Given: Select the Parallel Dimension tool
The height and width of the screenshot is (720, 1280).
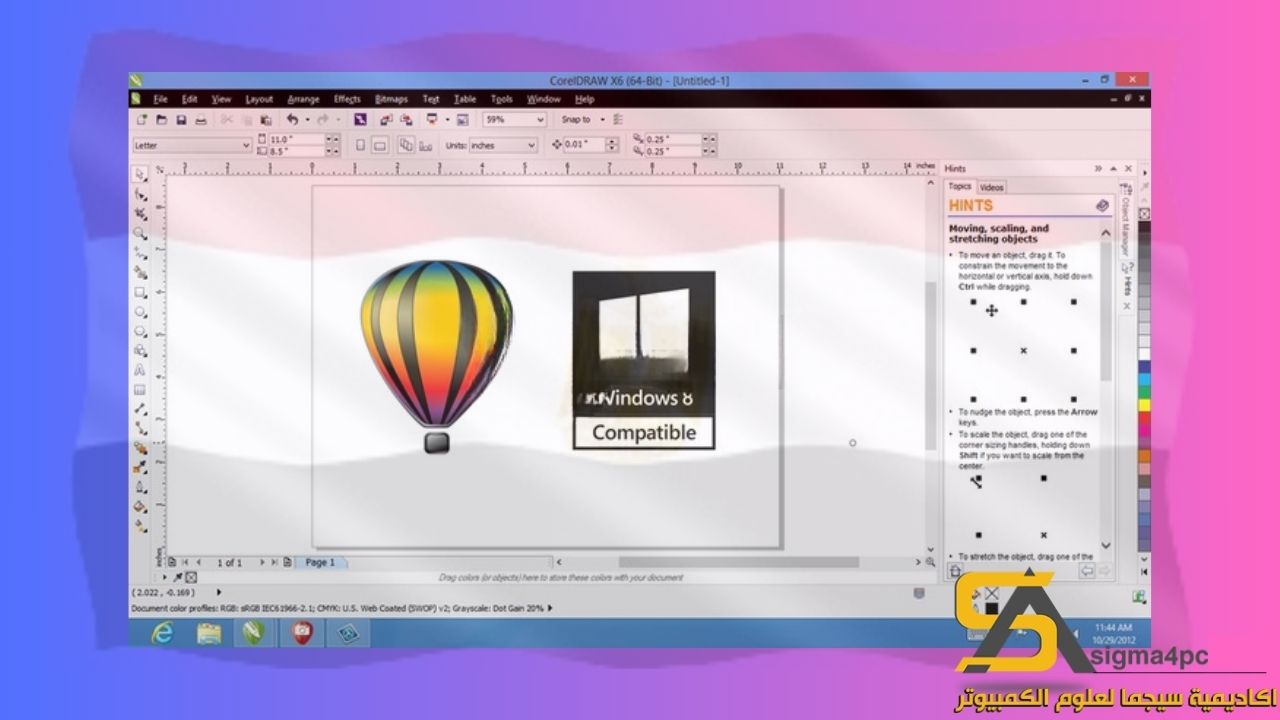Looking at the screenshot, I should (x=140, y=408).
